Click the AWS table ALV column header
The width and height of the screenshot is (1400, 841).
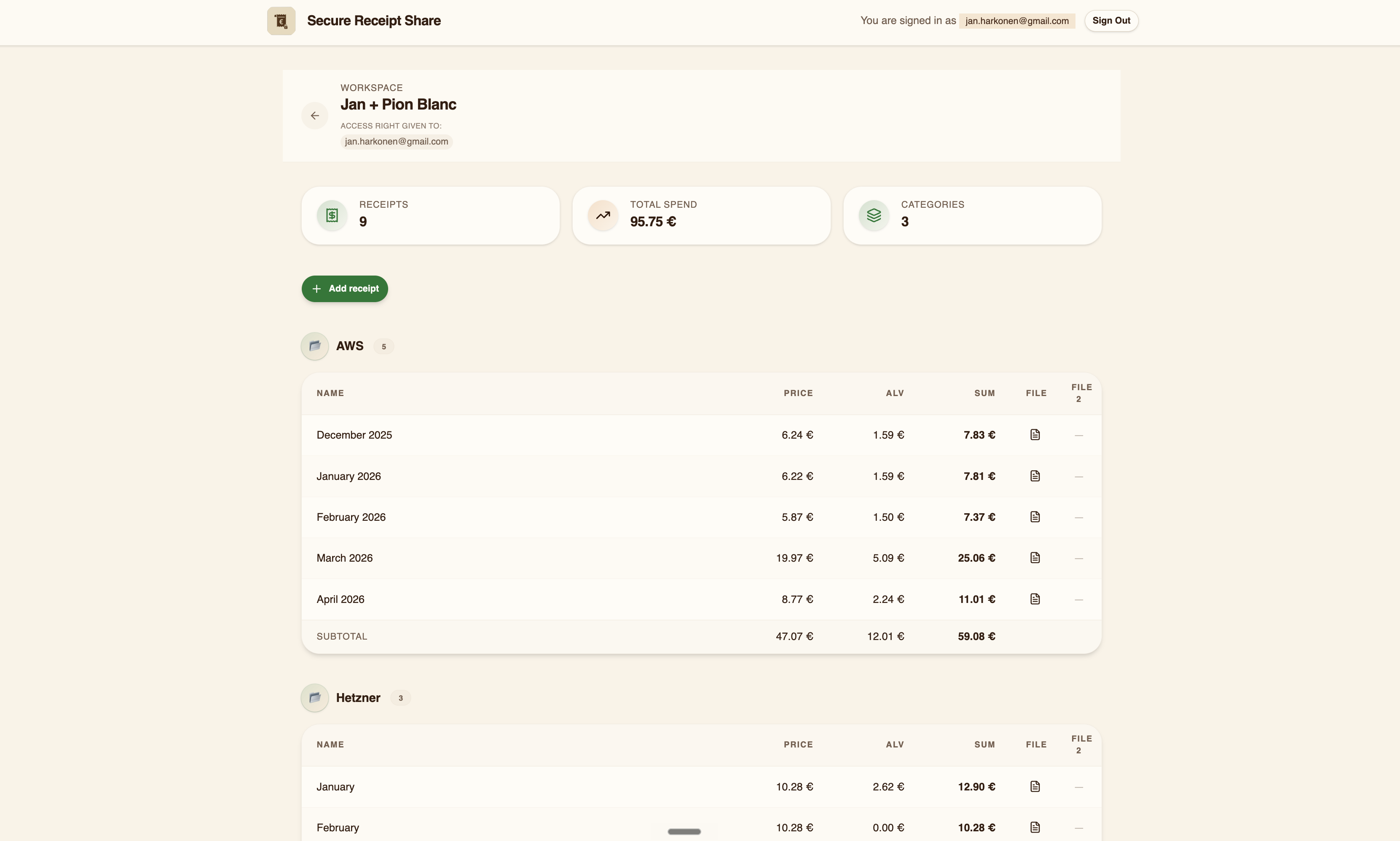click(x=894, y=393)
